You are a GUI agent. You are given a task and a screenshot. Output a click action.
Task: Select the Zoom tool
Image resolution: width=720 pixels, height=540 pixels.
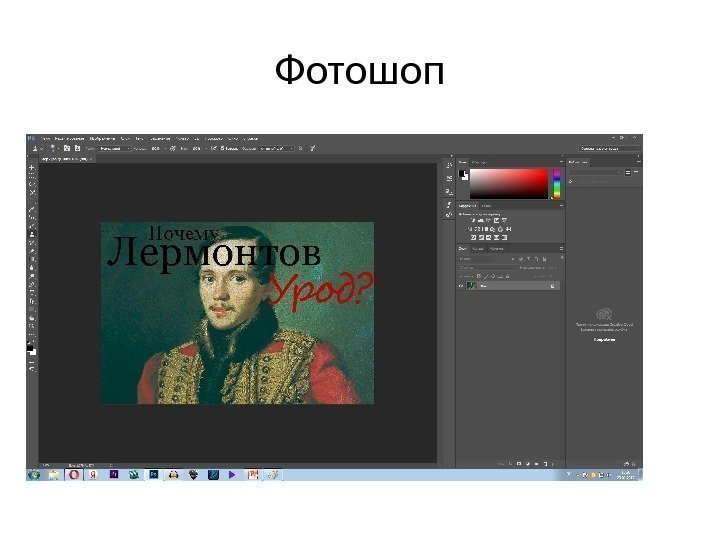coord(32,326)
